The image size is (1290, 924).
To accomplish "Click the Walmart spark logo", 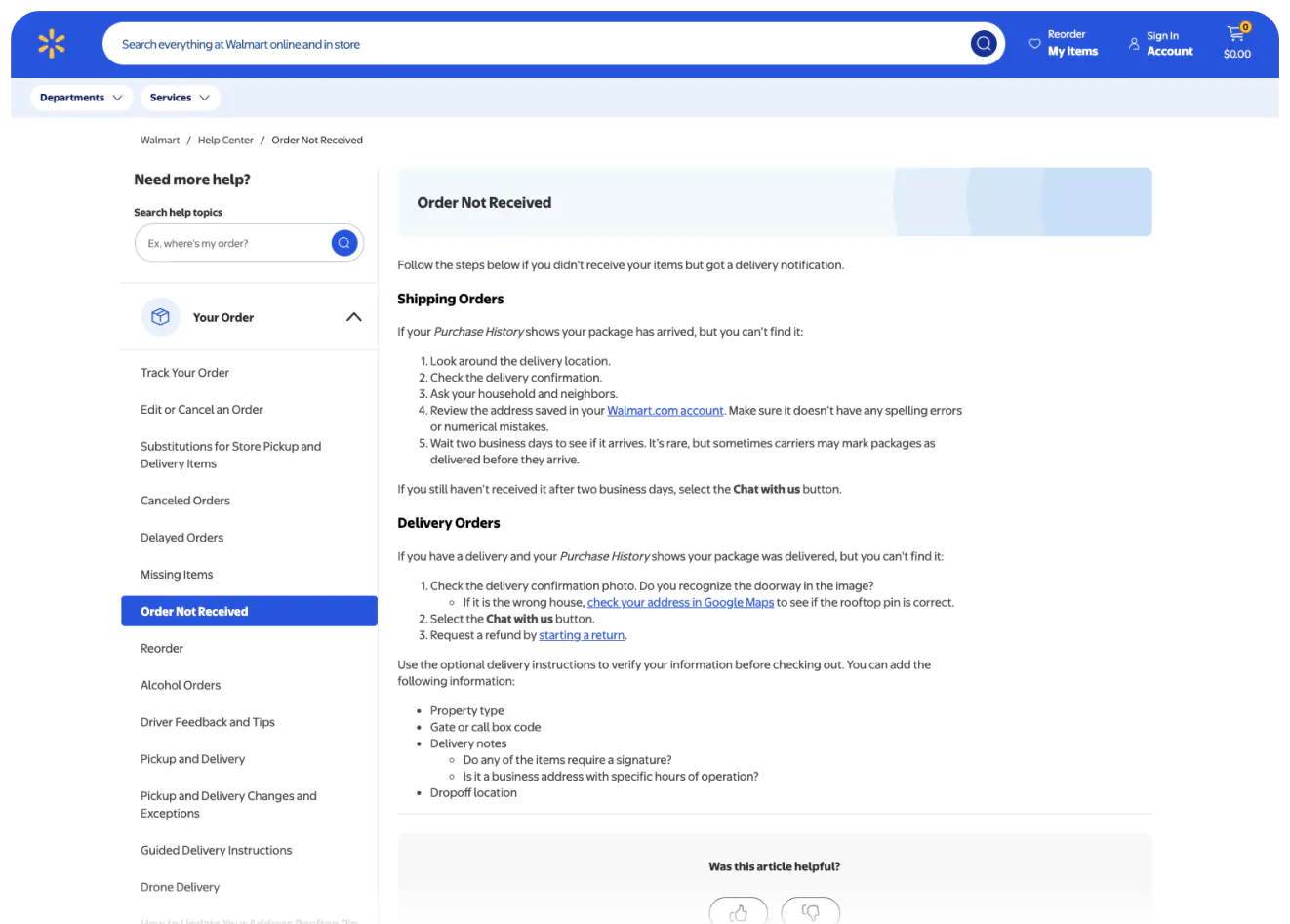I will coord(52,44).
